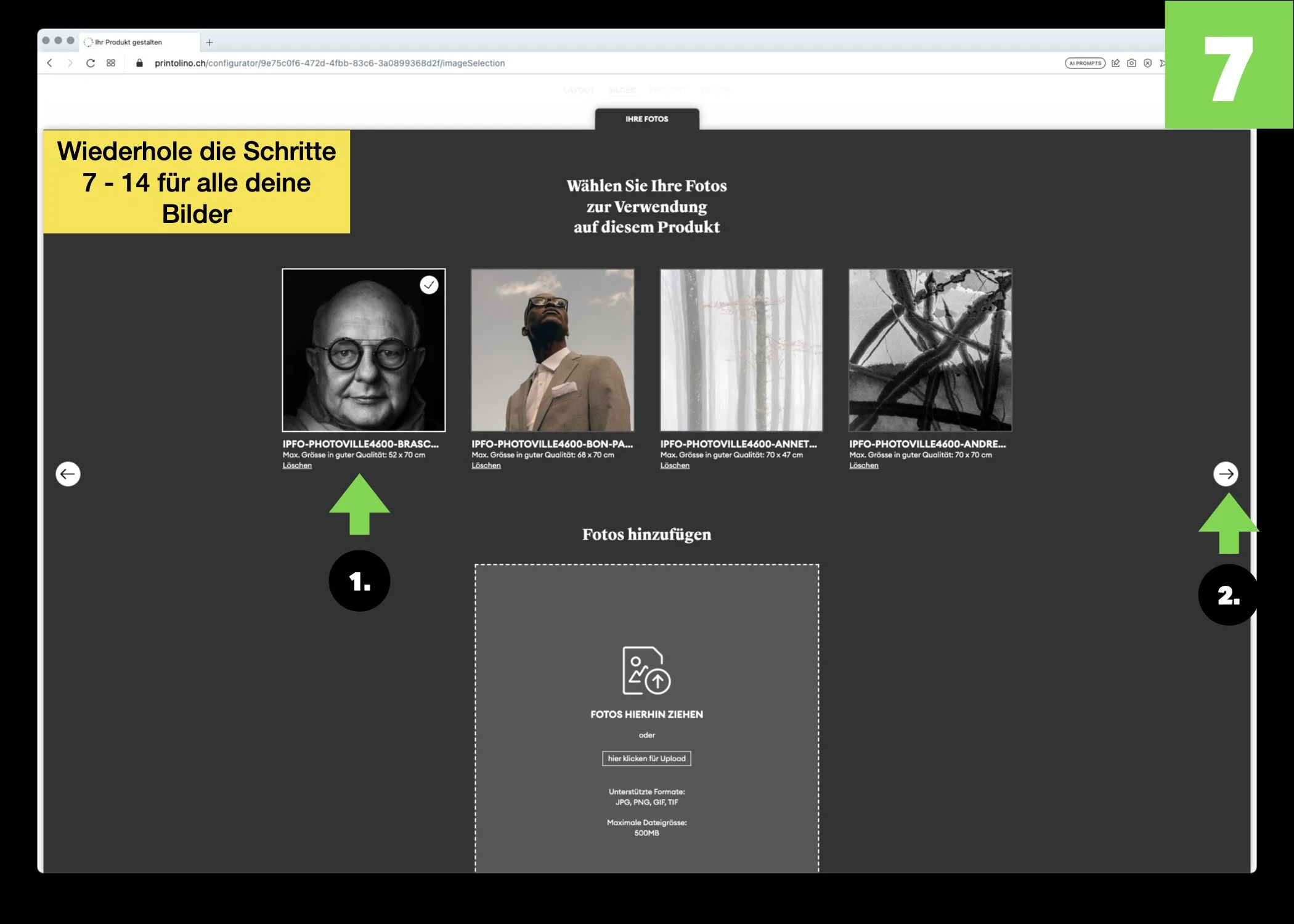Select the man in suit photo thumbnail
The width and height of the screenshot is (1294, 924).
point(552,350)
